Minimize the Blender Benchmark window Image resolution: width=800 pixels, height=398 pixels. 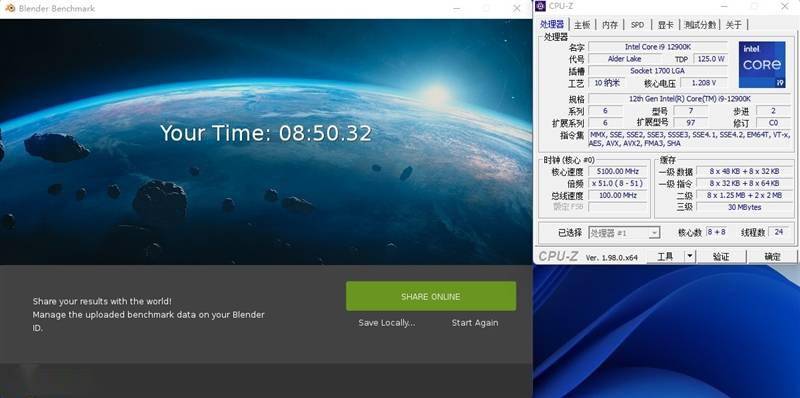coord(457,8)
